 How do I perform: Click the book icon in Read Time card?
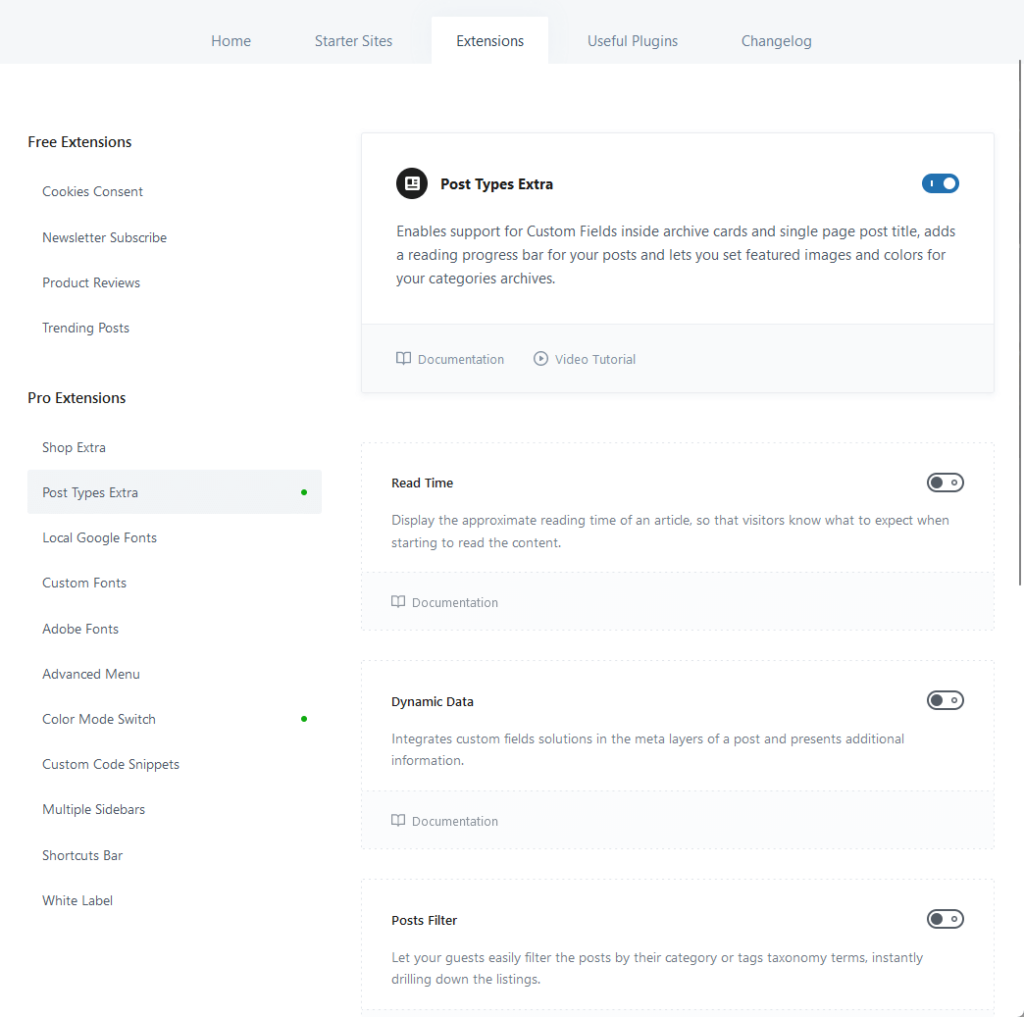coord(398,602)
